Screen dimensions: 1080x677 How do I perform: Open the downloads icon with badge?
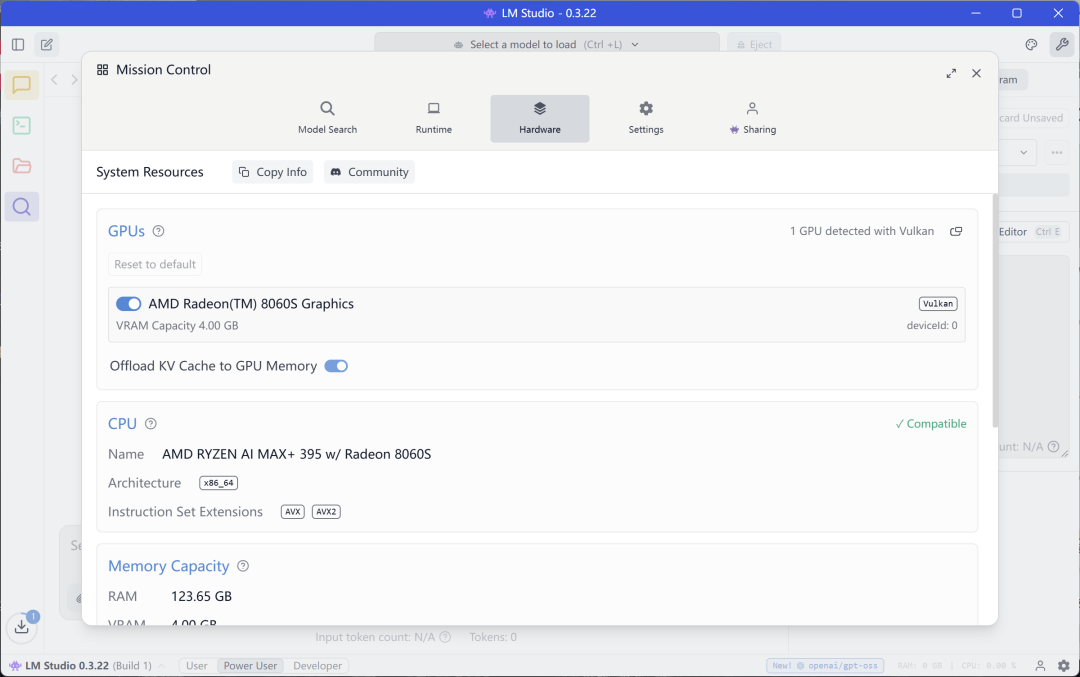[22, 626]
